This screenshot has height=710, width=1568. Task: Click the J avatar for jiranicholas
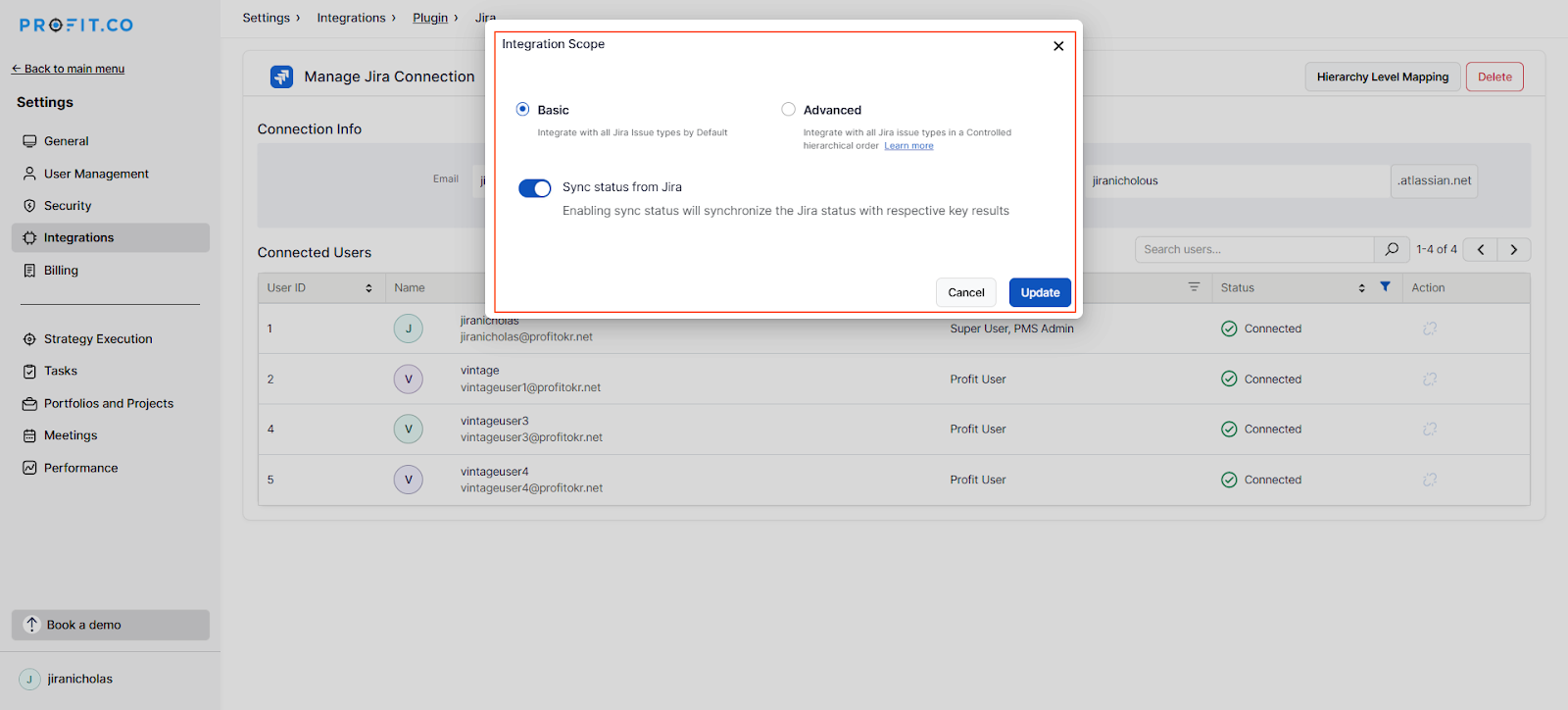pos(409,329)
